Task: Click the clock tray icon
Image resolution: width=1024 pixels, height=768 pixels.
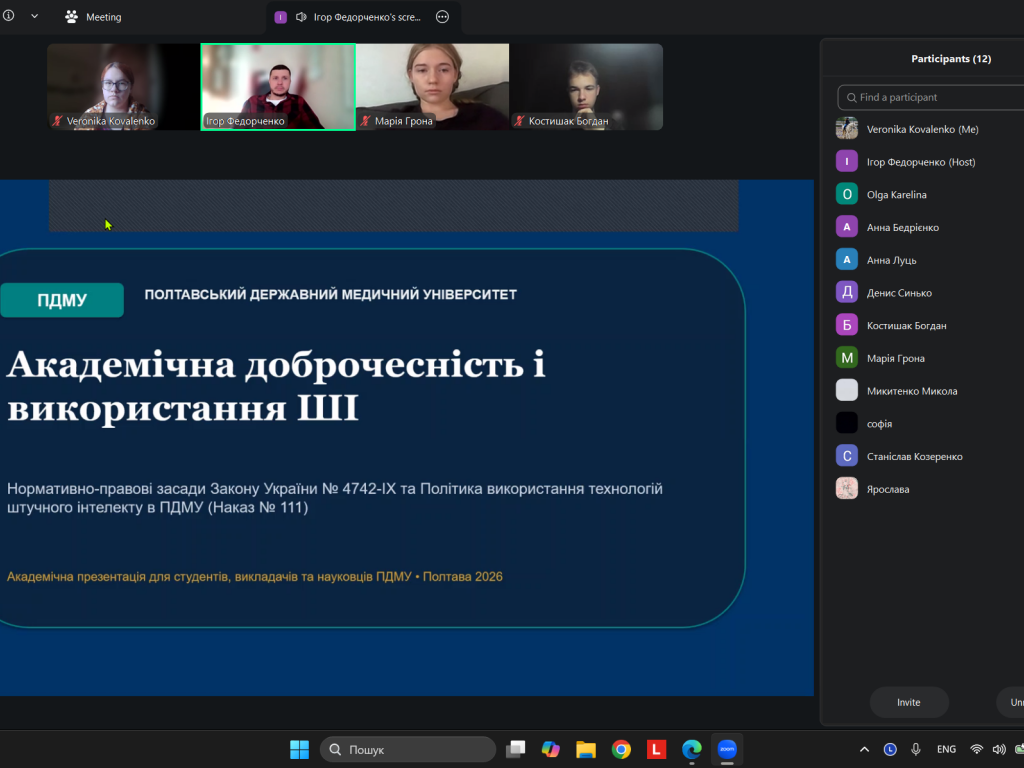Action: coord(889,750)
